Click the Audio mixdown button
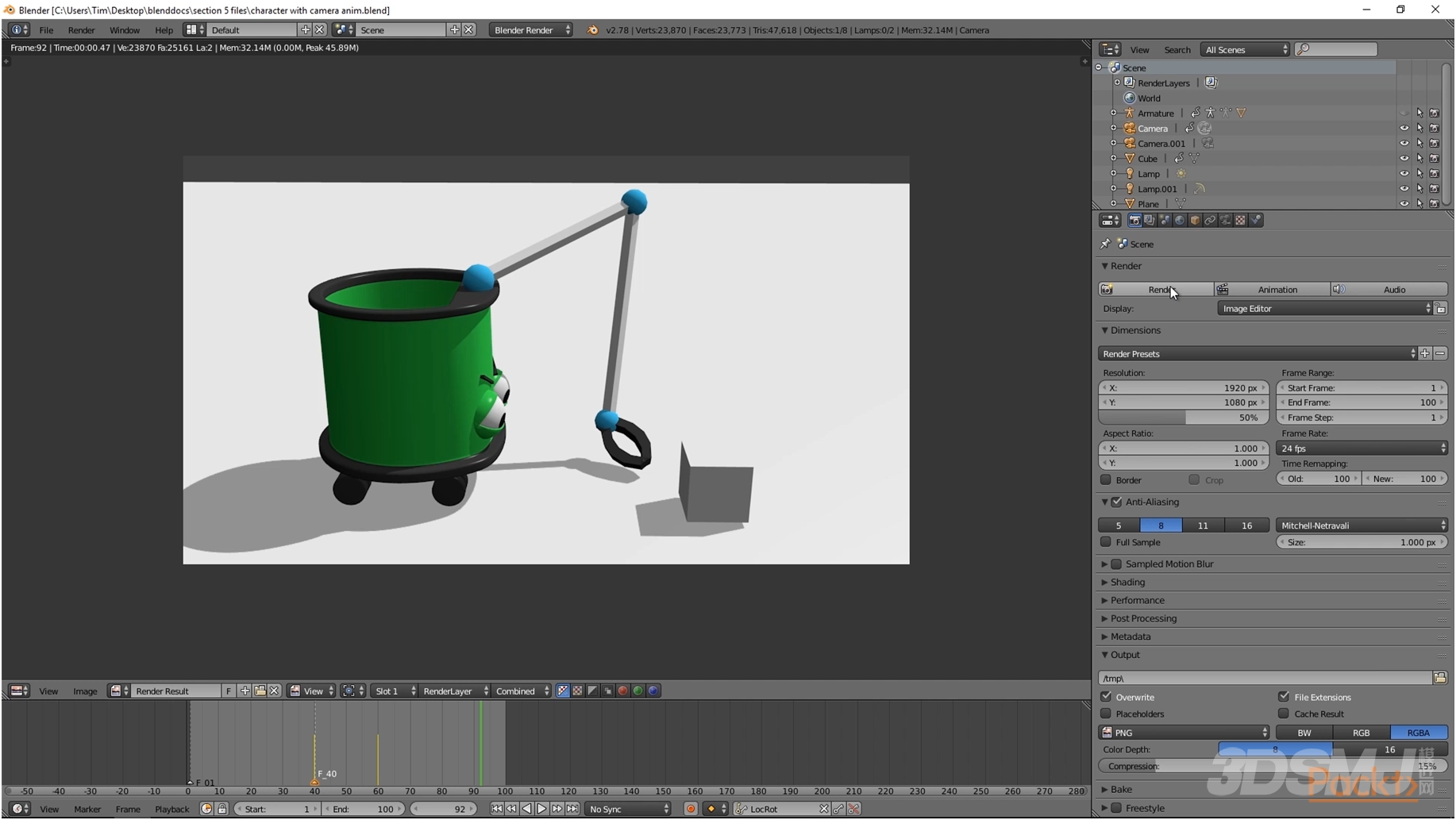This screenshot has width=1456, height=820. coord(1389,290)
